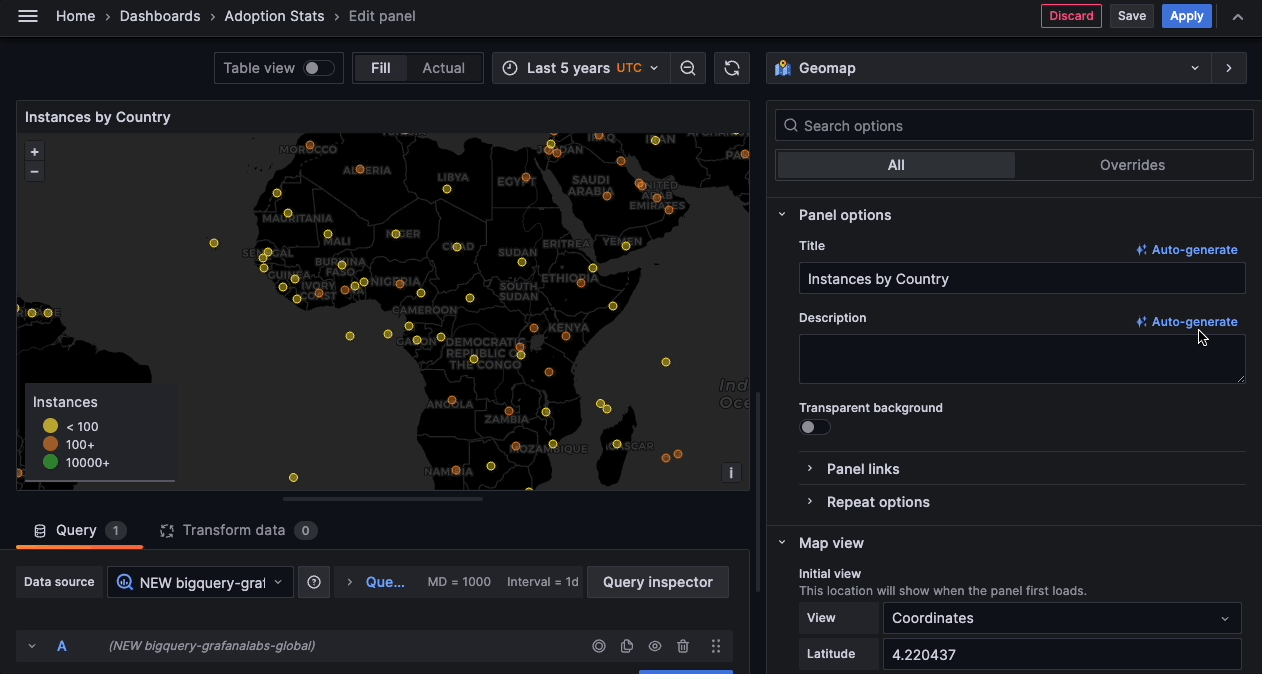The image size is (1262, 674).
Task: Hide query A using the eye icon
Action: (x=655, y=646)
